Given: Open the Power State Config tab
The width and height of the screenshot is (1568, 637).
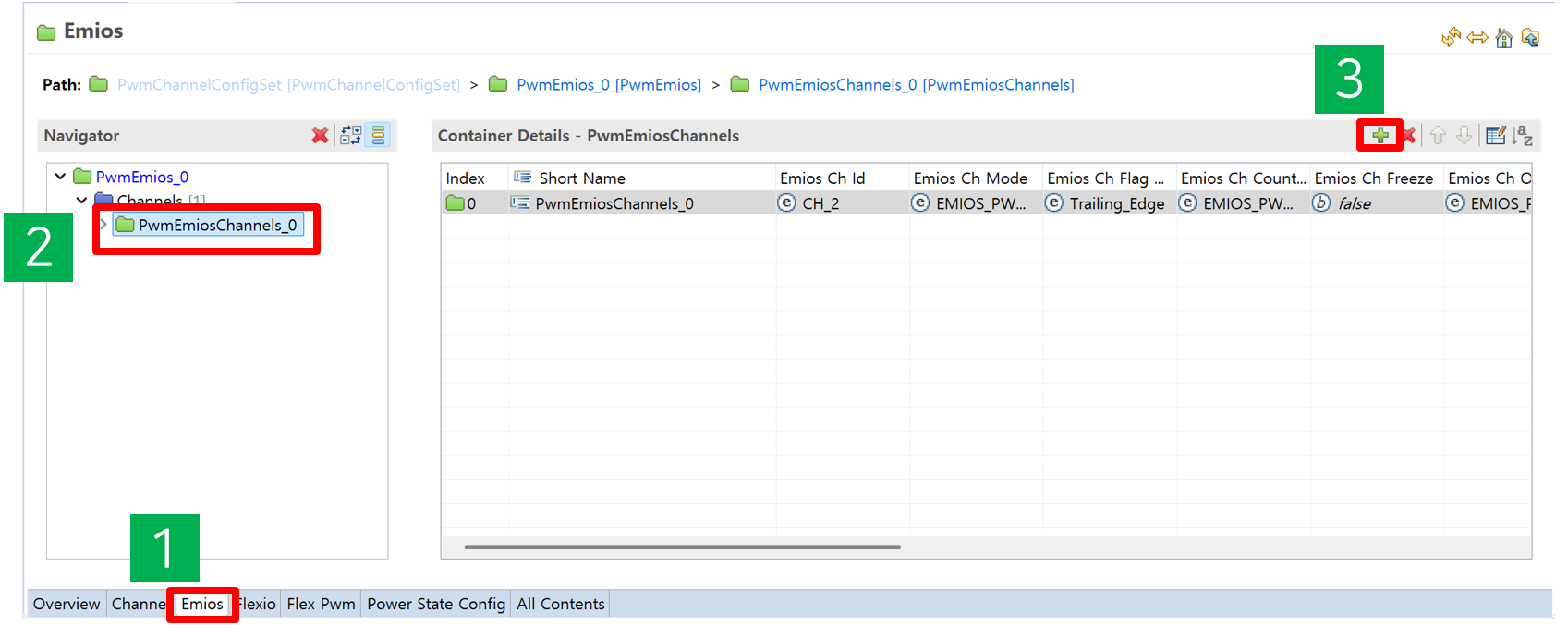Looking at the screenshot, I should [x=435, y=605].
